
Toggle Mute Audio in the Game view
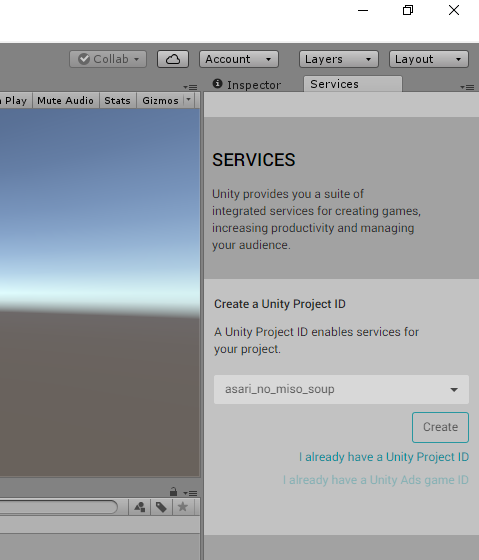(65, 101)
